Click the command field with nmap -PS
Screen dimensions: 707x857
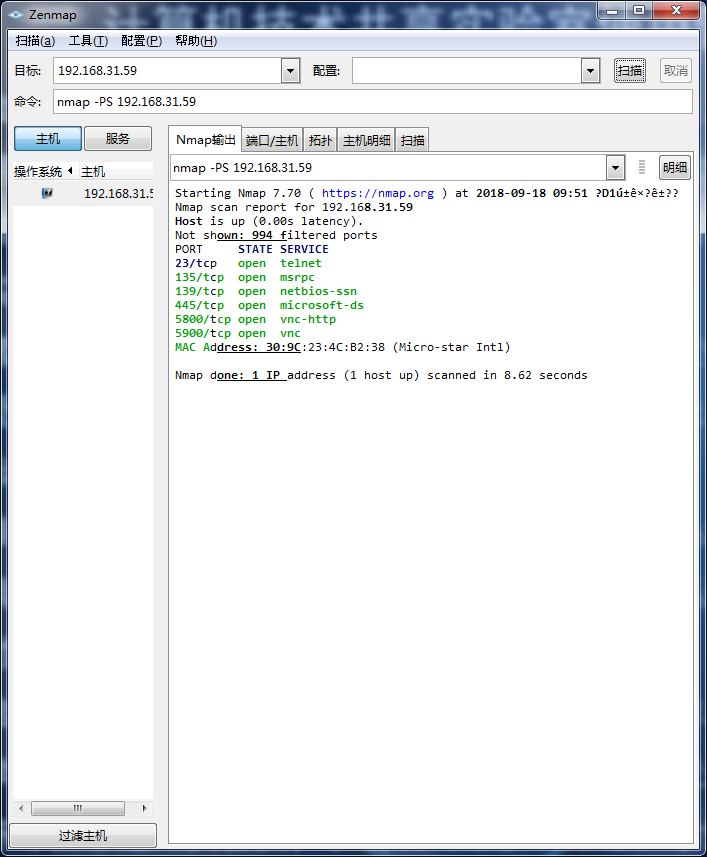tap(373, 102)
